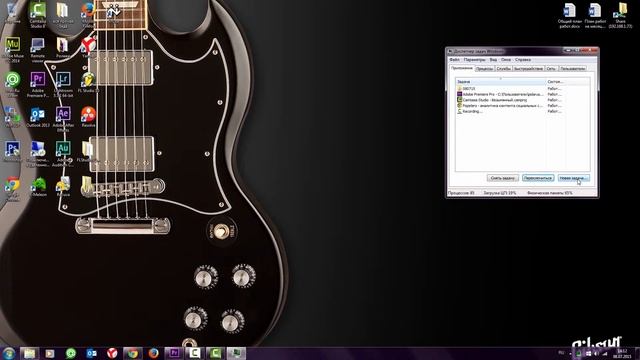This screenshot has width=640, height=360.
Task: Open the Mozilla Firefox desktop shortcut
Action: [88, 15]
